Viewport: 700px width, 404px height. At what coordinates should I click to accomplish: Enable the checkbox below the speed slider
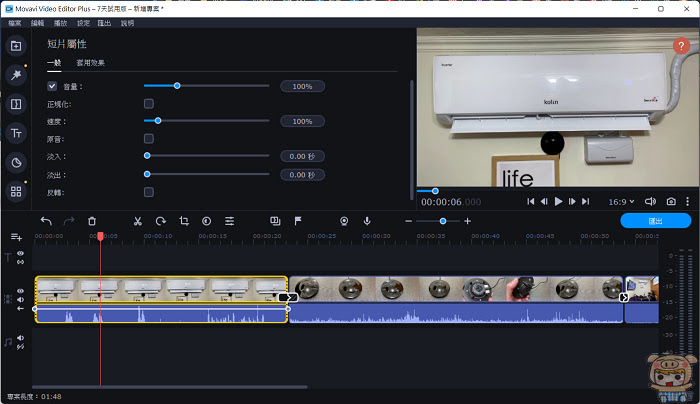[149, 139]
